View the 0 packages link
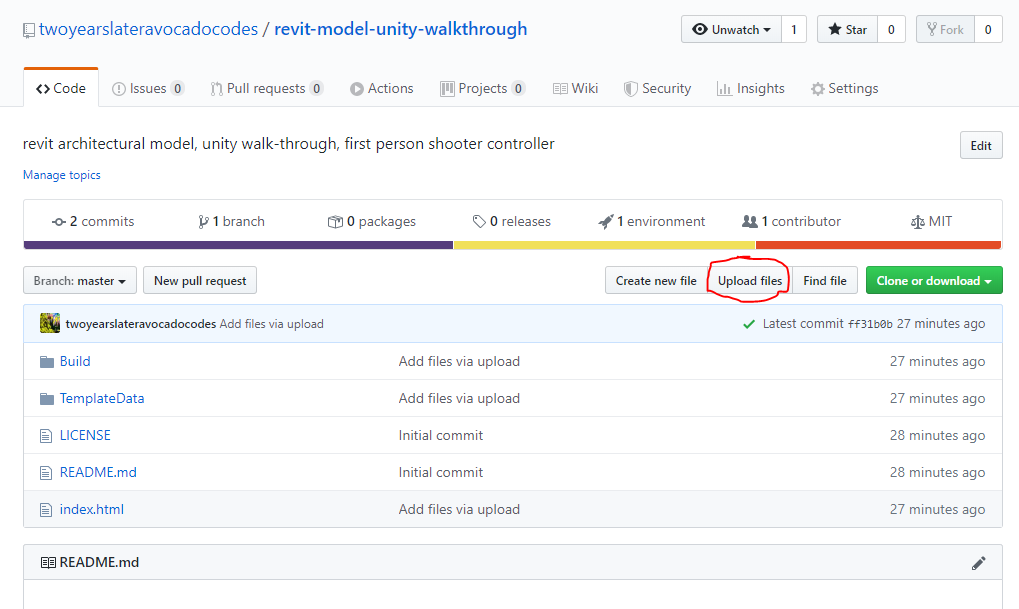 [x=372, y=222]
